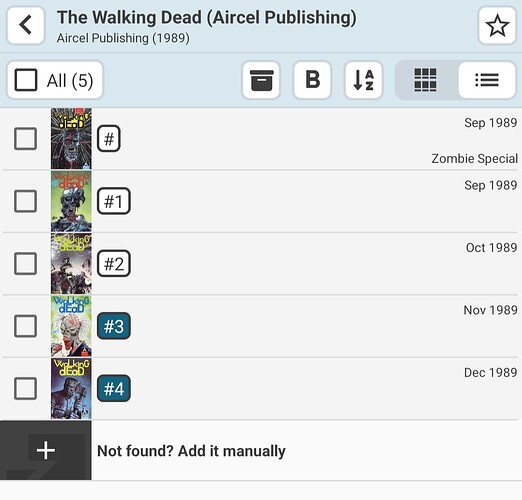This screenshot has width=522, height=500.
Task: Tap the #3 issue badge
Action: coord(114,326)
